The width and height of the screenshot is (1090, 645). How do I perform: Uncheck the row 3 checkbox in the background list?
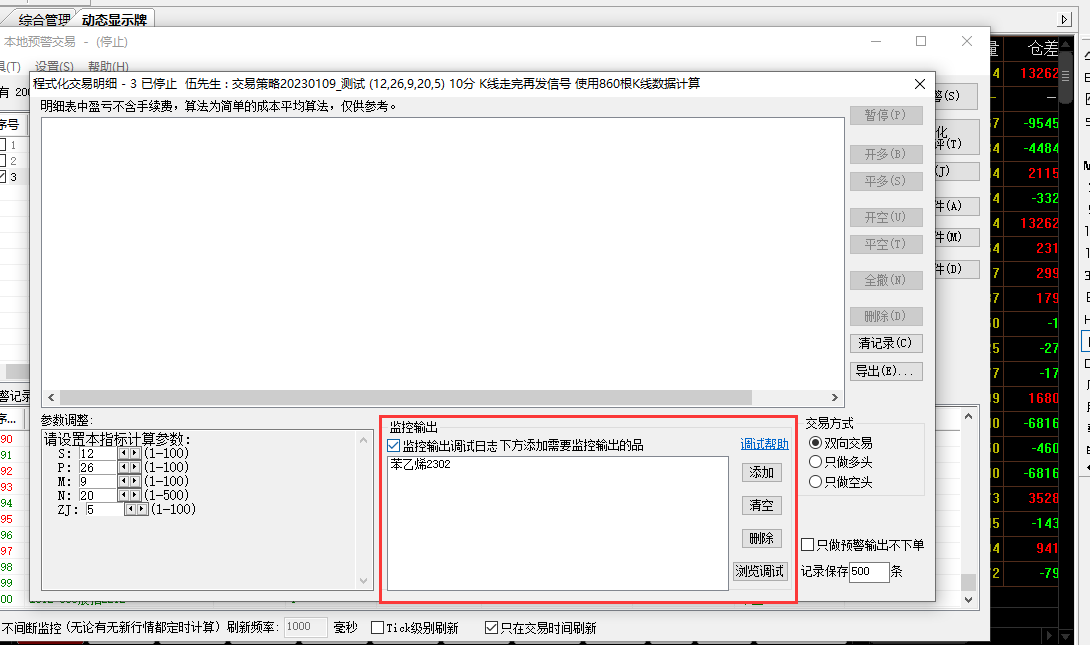3,177
